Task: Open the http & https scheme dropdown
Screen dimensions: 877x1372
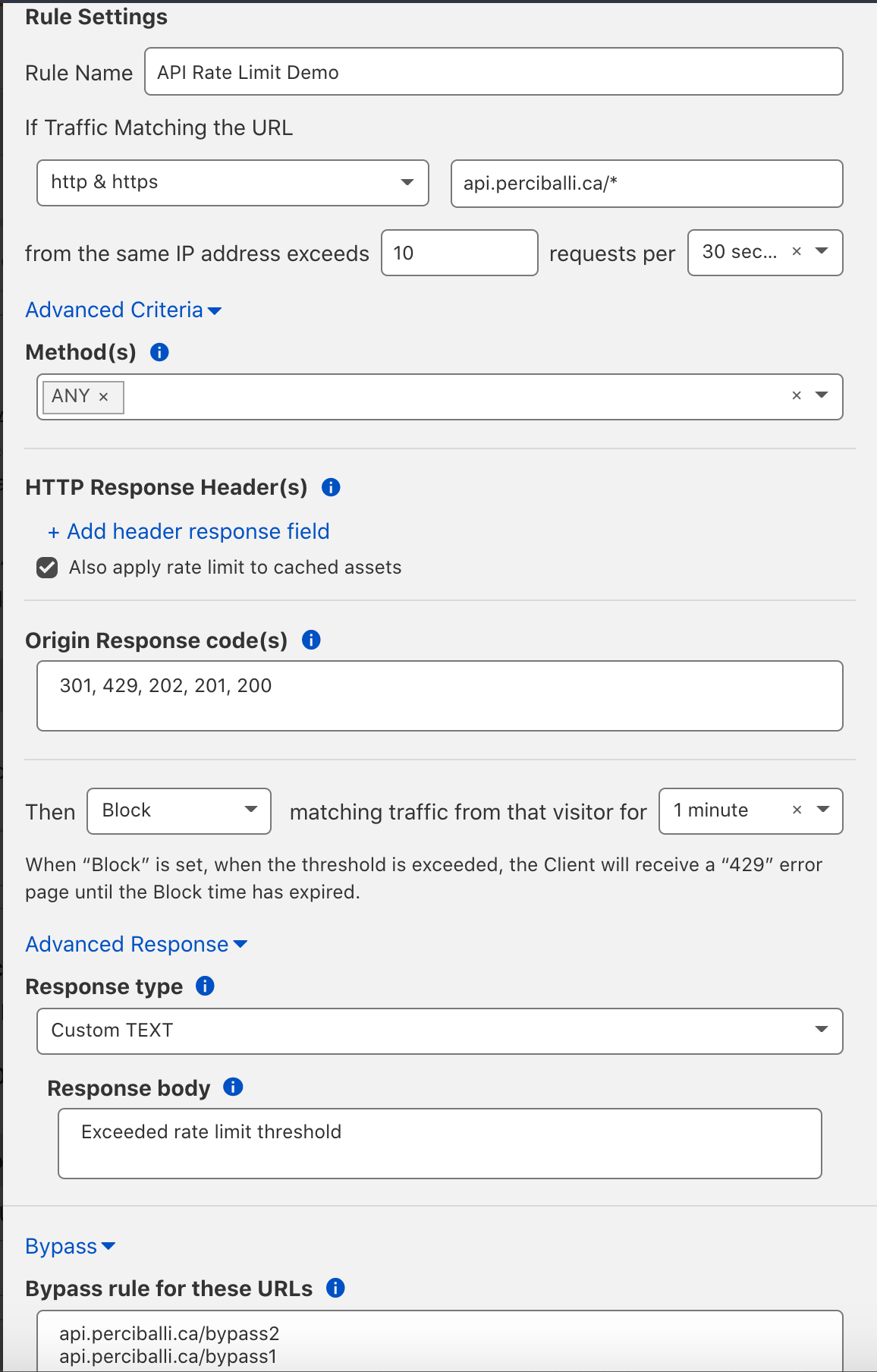Action: point(232,182)
